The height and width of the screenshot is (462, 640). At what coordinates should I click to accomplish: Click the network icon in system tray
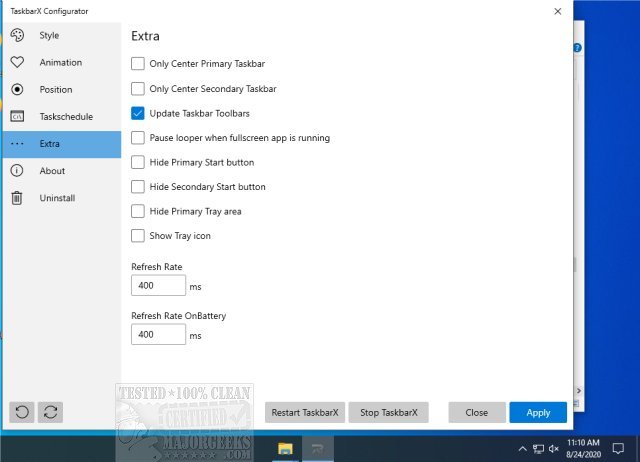pyautogui.click(x=538, y=449)
